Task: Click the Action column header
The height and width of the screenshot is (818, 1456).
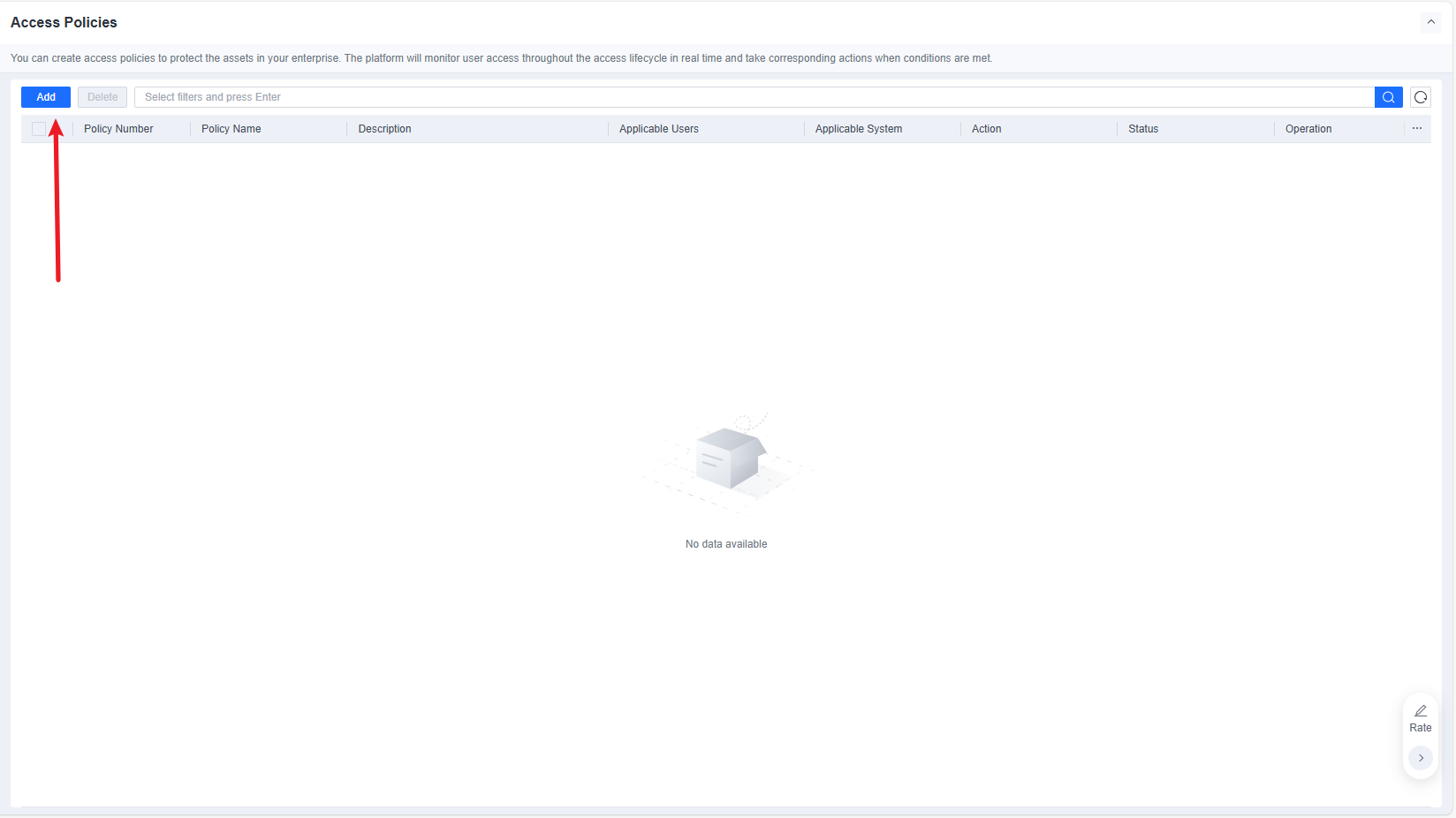Action: pos(987,129)
